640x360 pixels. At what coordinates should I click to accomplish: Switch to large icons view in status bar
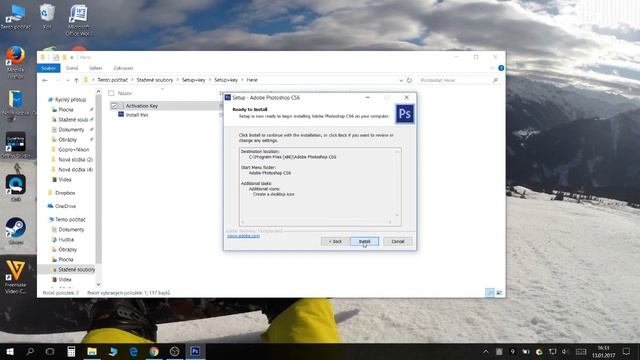499,293
